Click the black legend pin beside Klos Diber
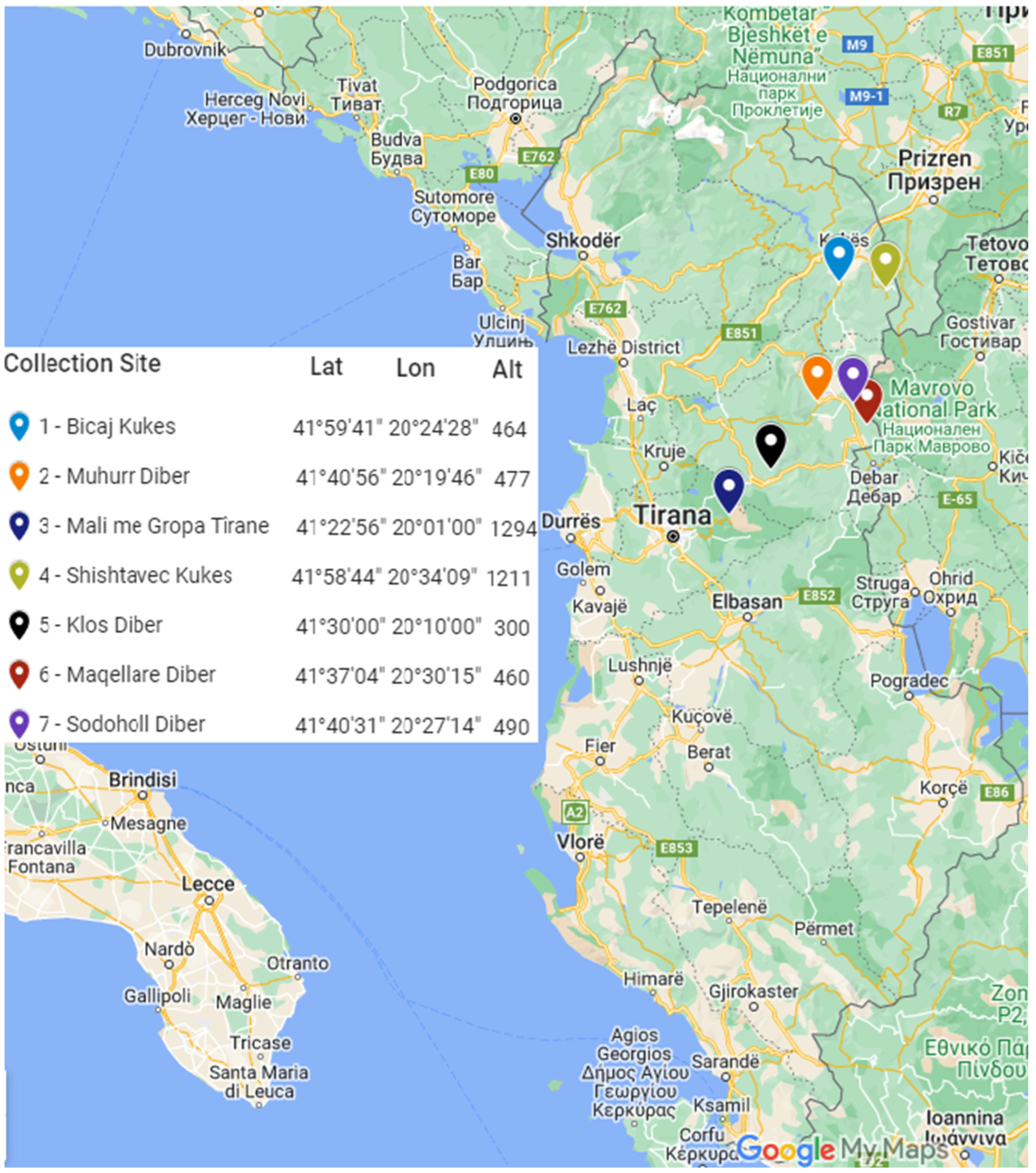 tap(19, 624)
